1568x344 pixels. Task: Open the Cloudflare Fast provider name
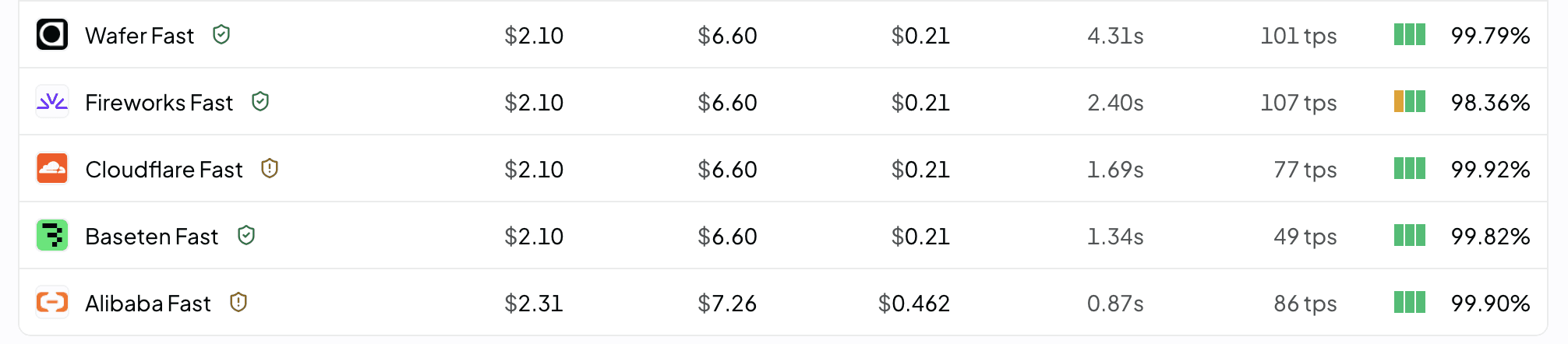tap(164, 170)
